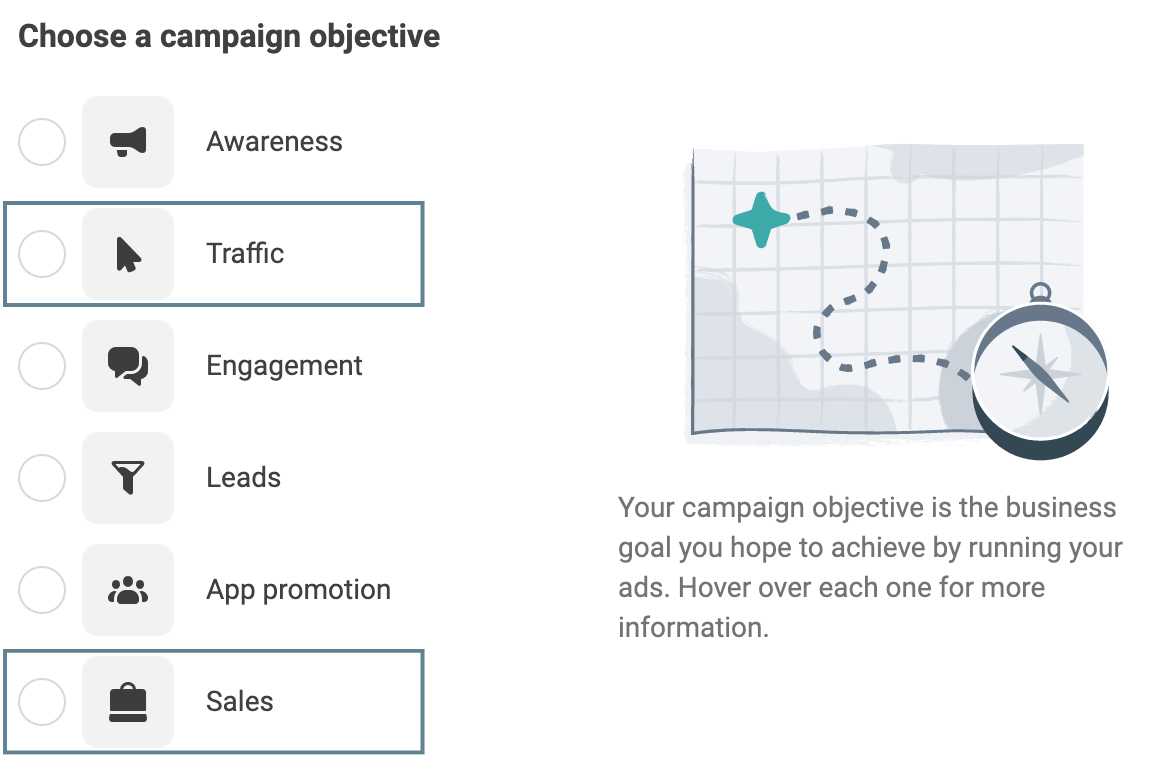
Task: Click the people App promotion icon
Action: [128, 589]
